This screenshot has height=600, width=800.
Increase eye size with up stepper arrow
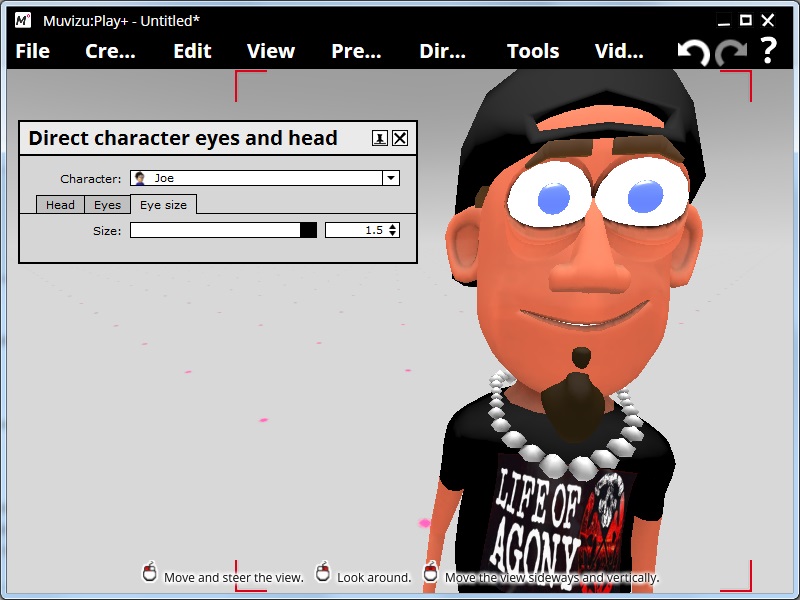tap(392, 227)
